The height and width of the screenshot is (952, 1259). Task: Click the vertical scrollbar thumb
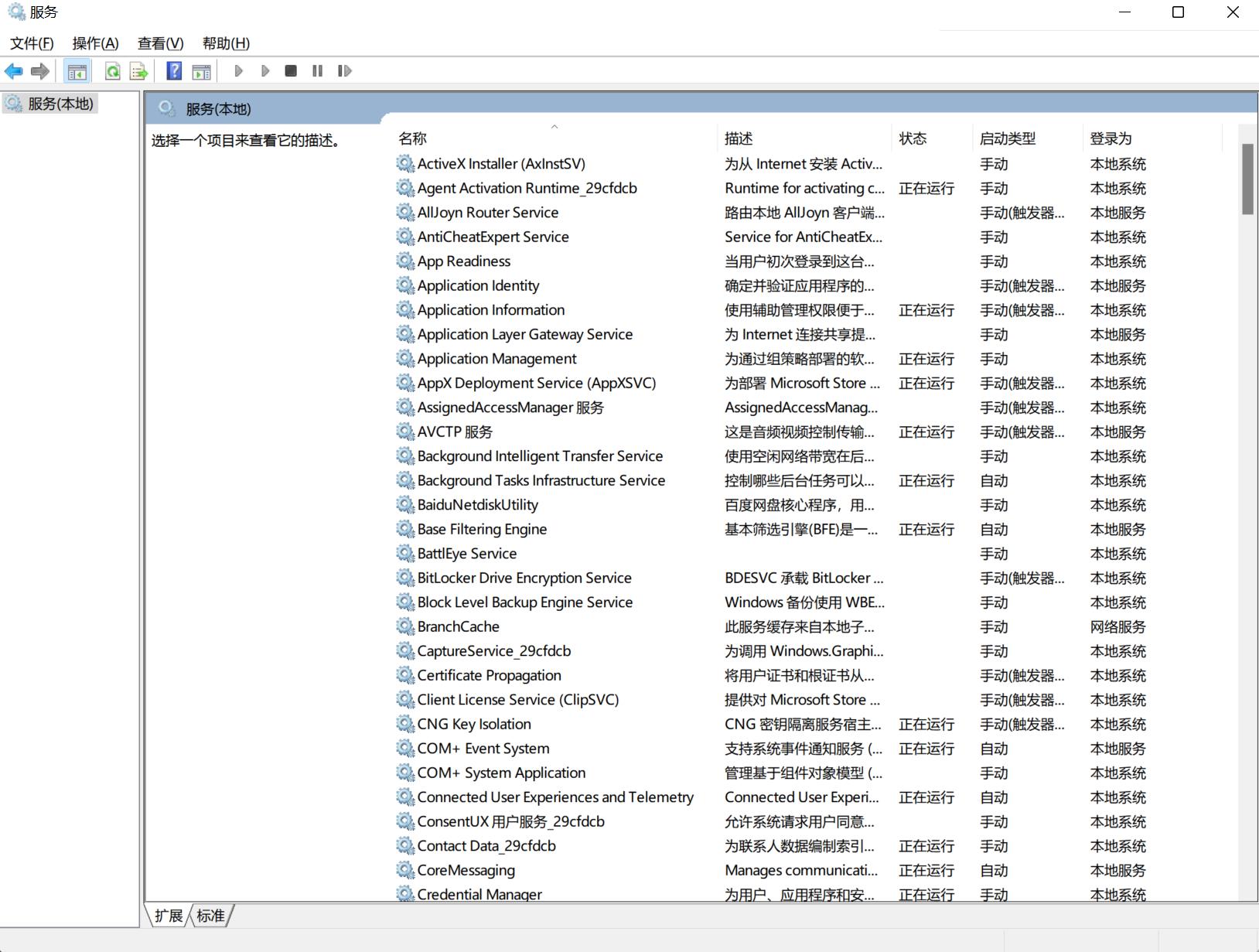pyautogui.click(x=1247, y=179)
